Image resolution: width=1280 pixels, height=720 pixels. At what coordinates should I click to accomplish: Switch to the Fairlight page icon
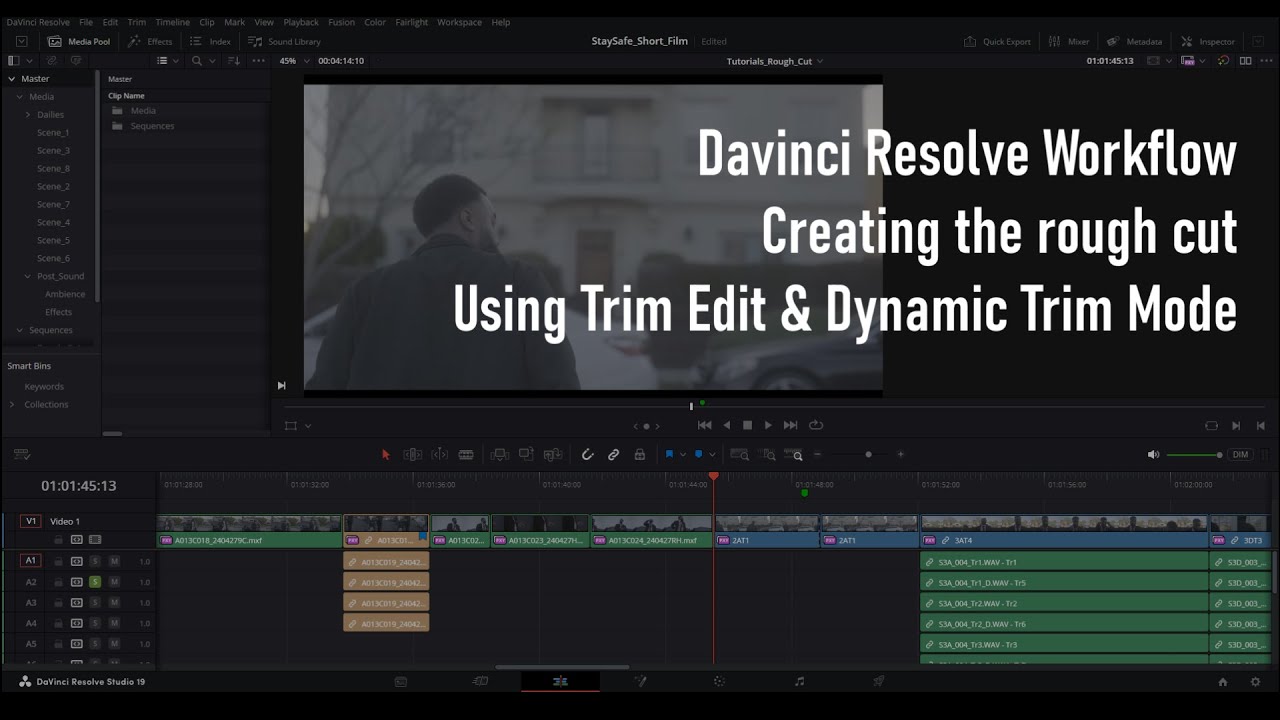(799, 682)
